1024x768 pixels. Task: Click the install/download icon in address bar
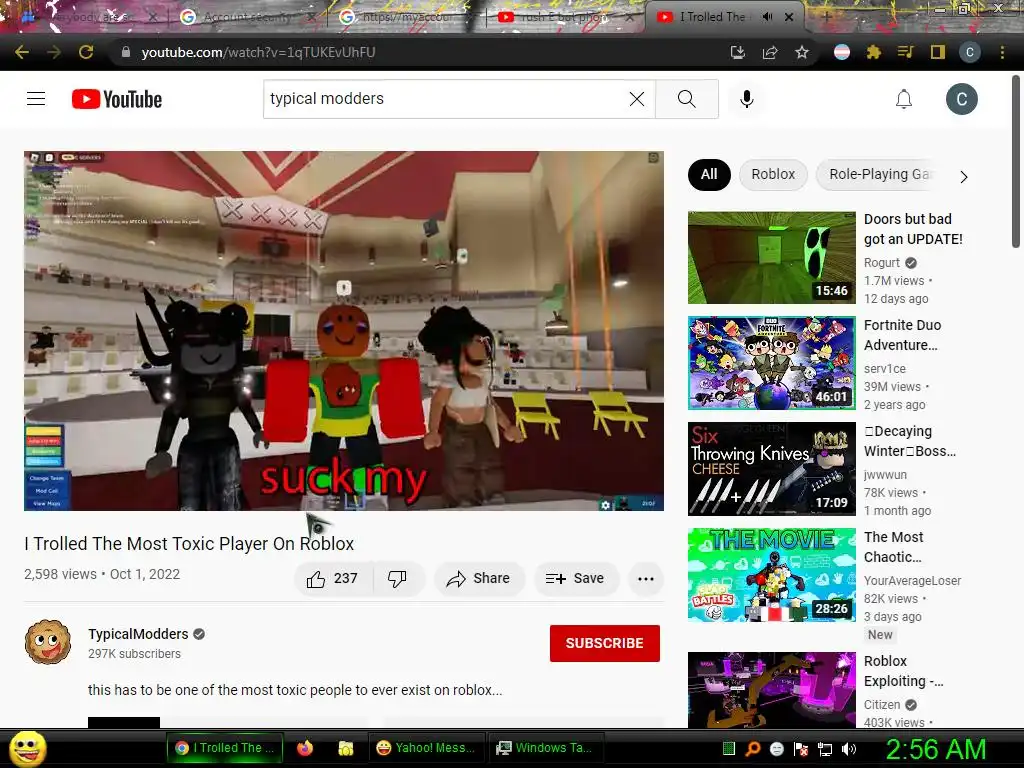tap(737, 52)
